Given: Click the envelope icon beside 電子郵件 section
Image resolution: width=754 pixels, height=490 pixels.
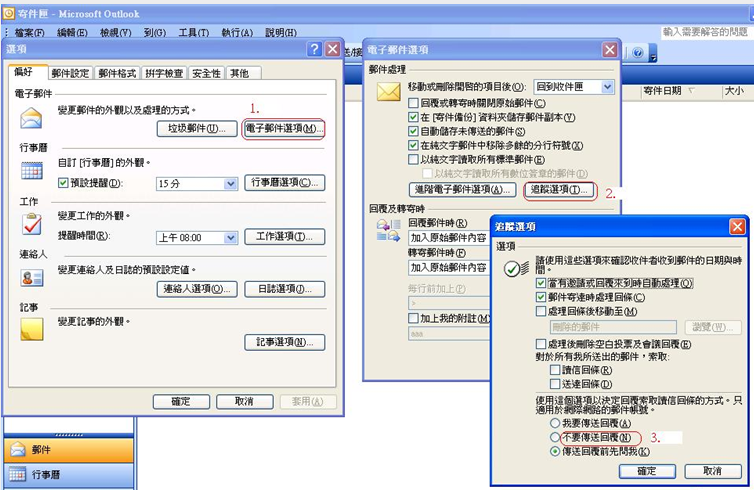Looking at the screenshot, I should coord(31,118).
